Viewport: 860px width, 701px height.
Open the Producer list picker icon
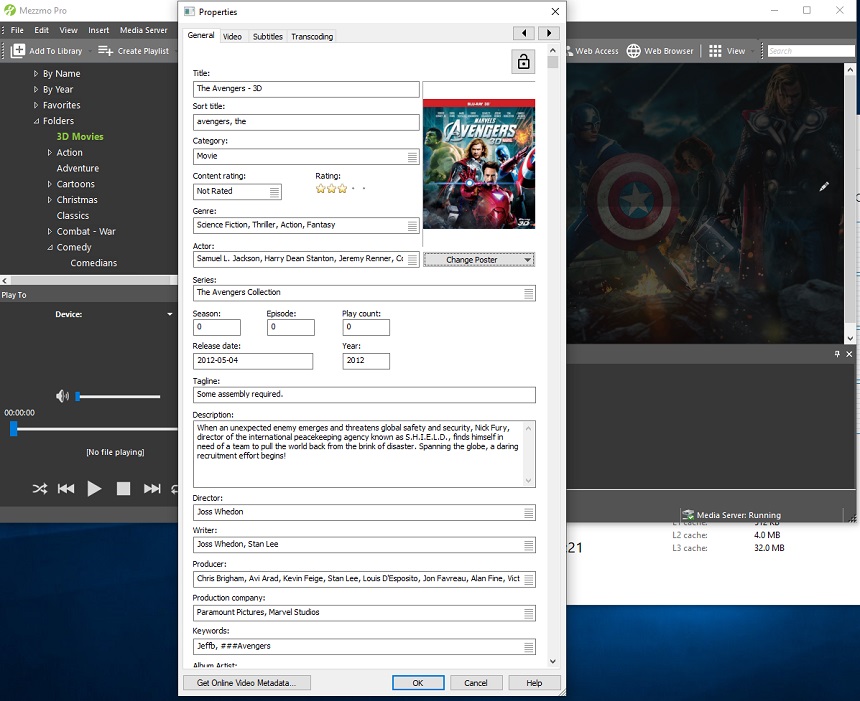coord(529,580)
